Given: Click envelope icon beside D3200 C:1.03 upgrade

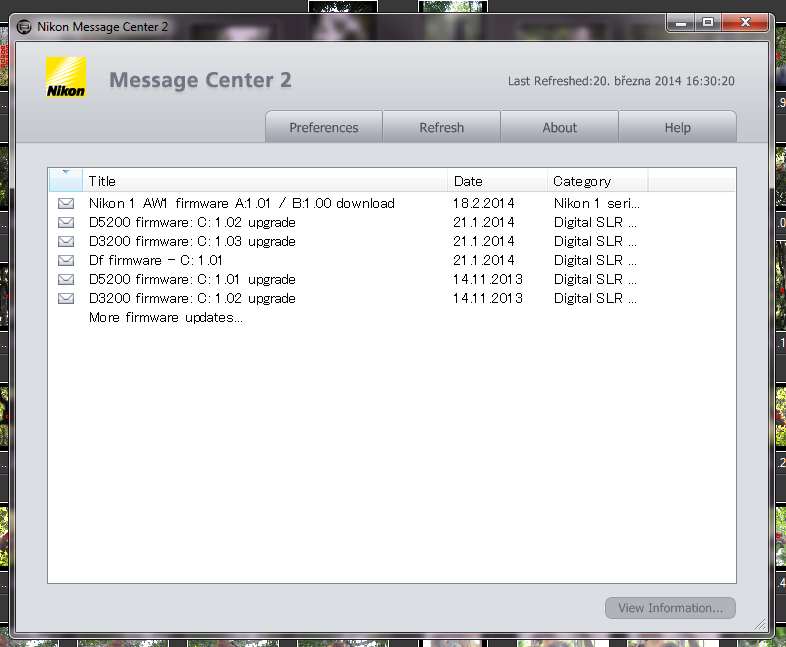Looking at the screenshot, I should [66, 241].
